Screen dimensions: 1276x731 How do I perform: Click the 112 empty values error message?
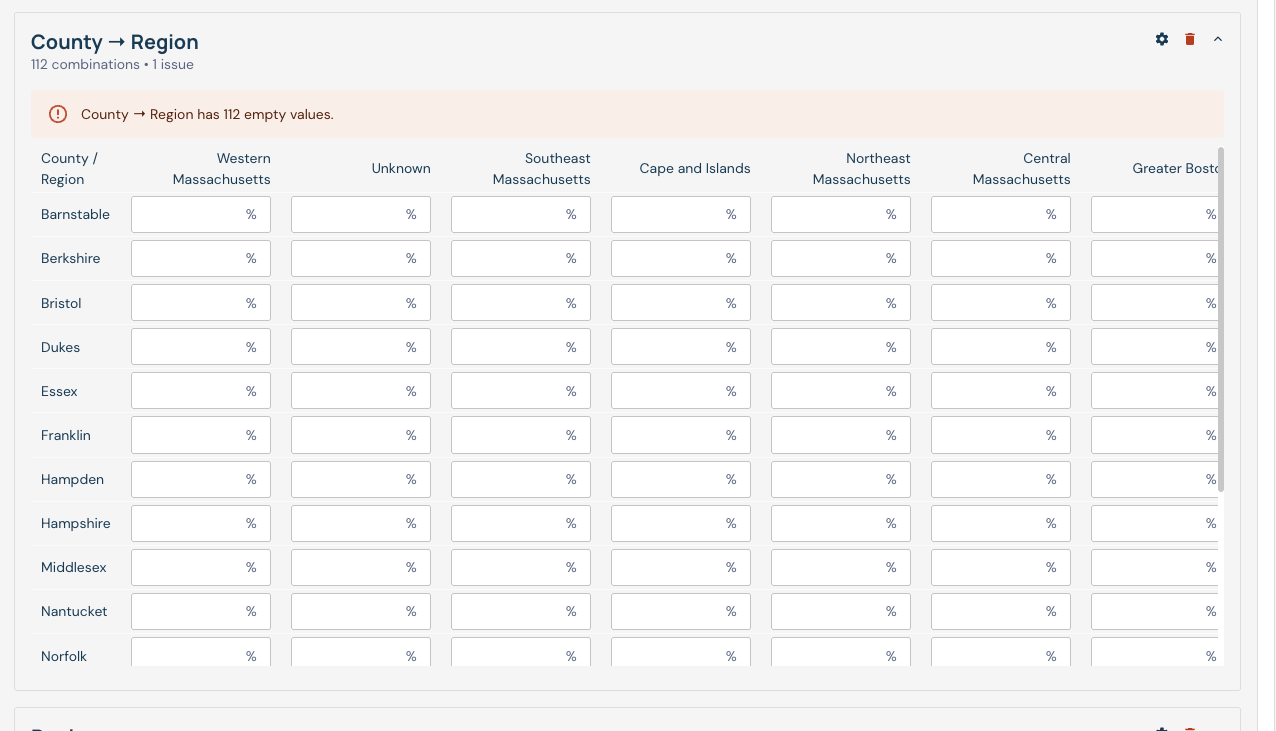pyautogui.click(x=207, y=114)
